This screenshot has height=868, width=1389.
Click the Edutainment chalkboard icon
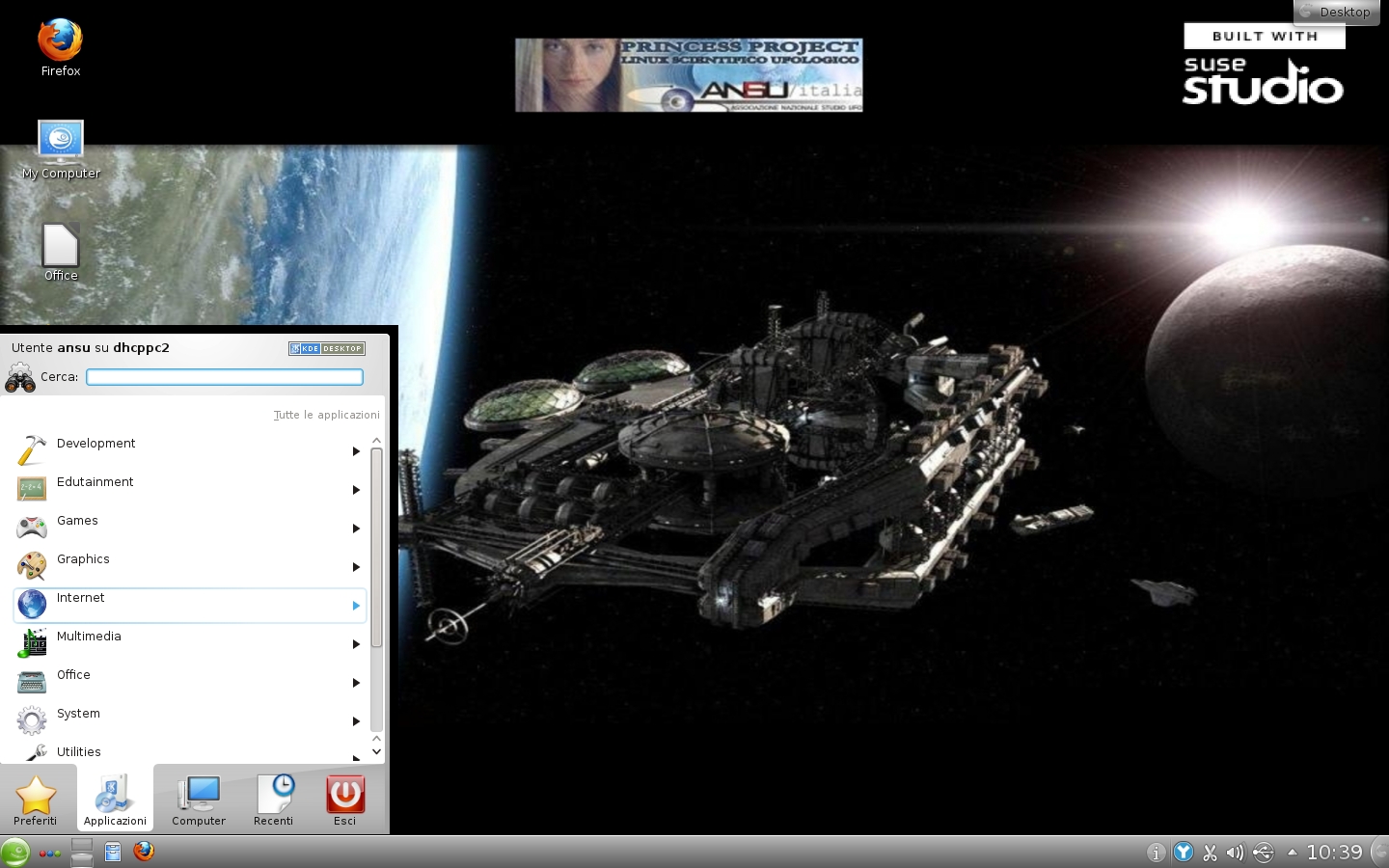32,489
